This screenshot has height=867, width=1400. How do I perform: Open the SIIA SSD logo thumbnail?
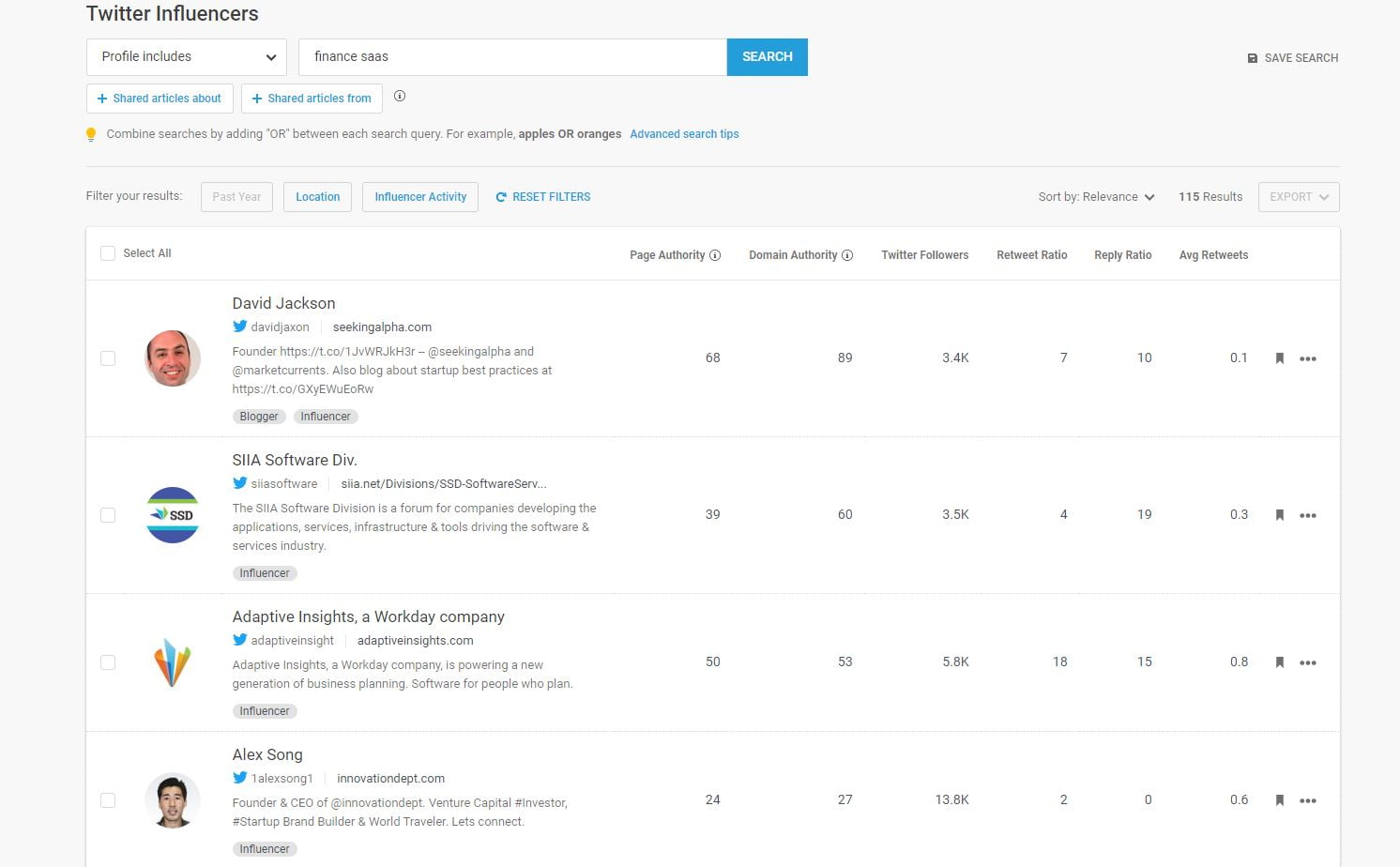[173, 515]
